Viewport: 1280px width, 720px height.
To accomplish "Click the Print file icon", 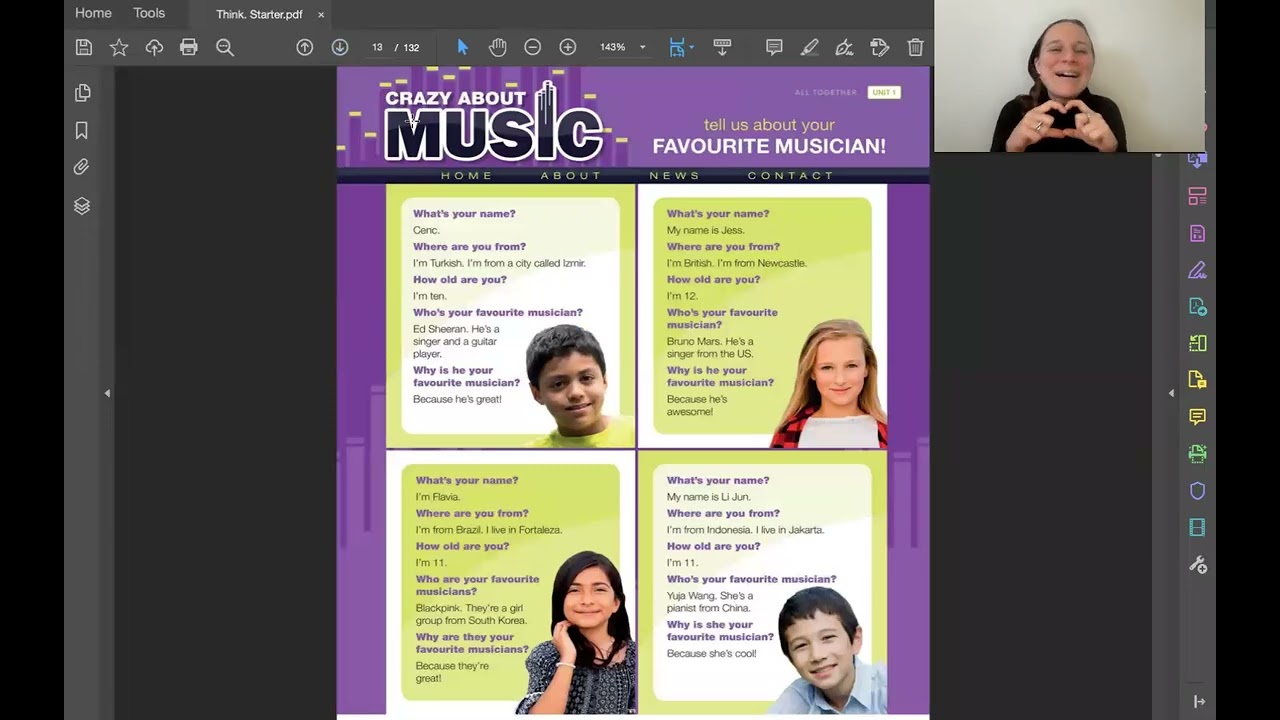I will 189,47.
